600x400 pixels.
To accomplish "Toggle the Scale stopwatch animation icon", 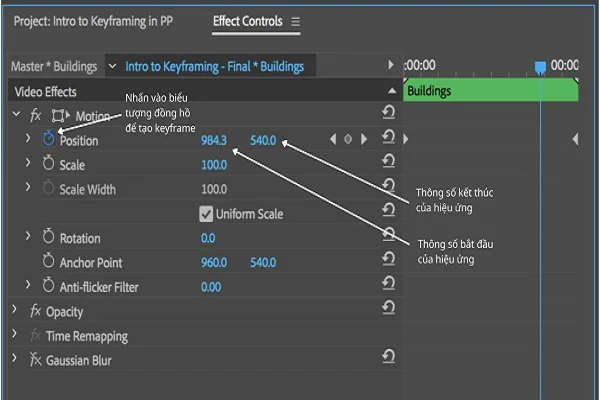I will (49, 163).
